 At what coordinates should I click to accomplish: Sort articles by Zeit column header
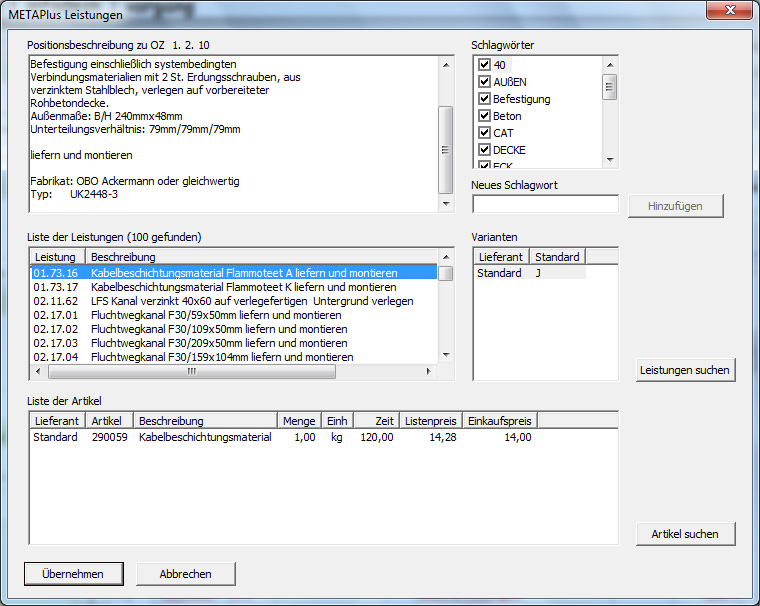377,421
